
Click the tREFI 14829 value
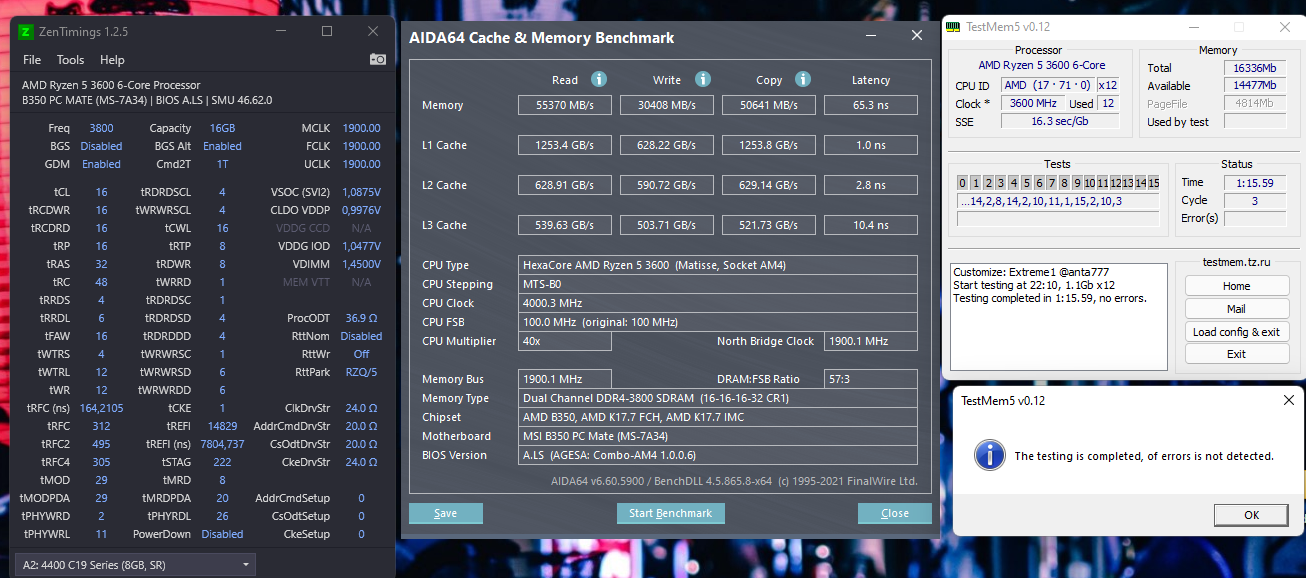(x=222, y=426)
